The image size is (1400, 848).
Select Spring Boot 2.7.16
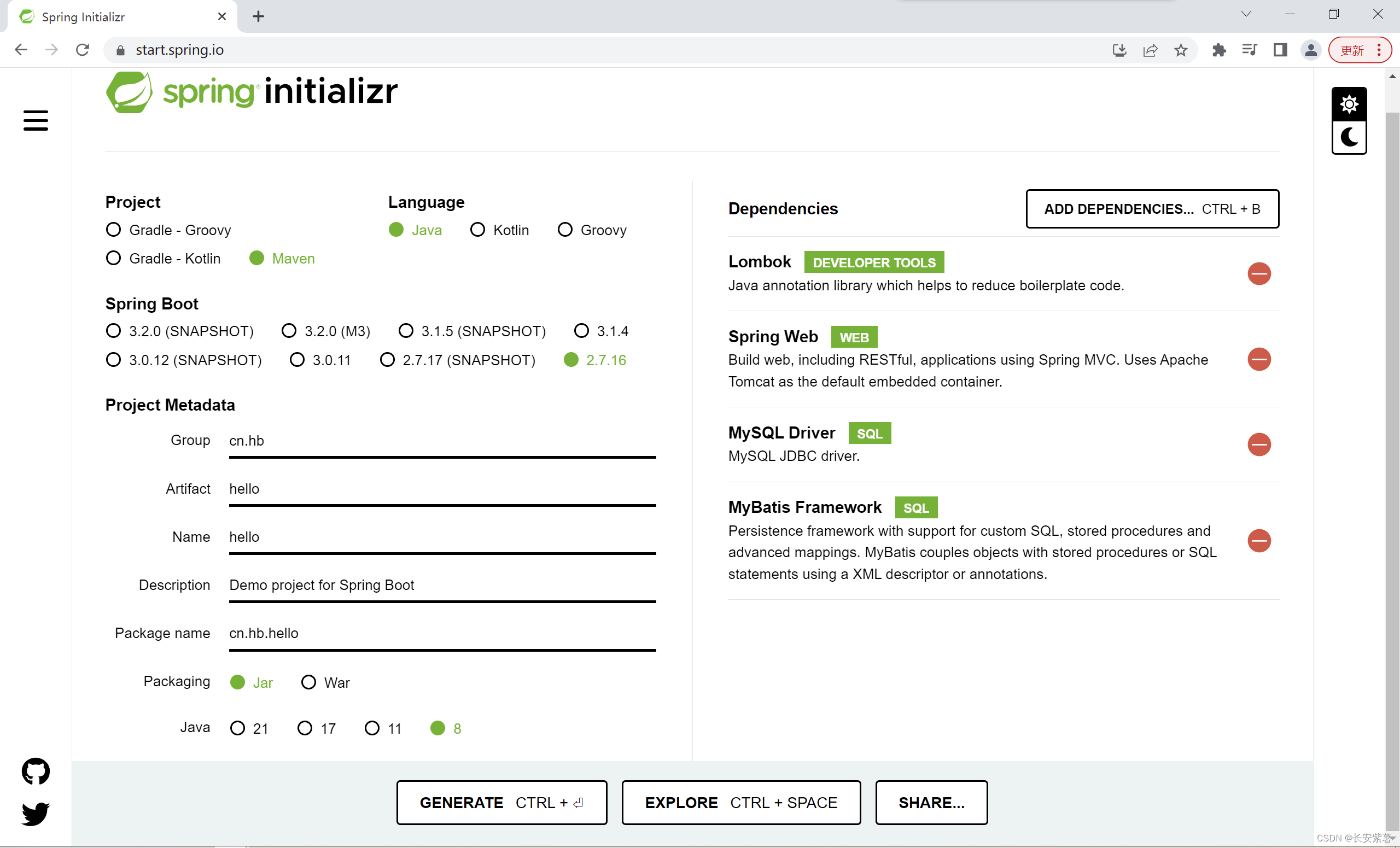595,360
